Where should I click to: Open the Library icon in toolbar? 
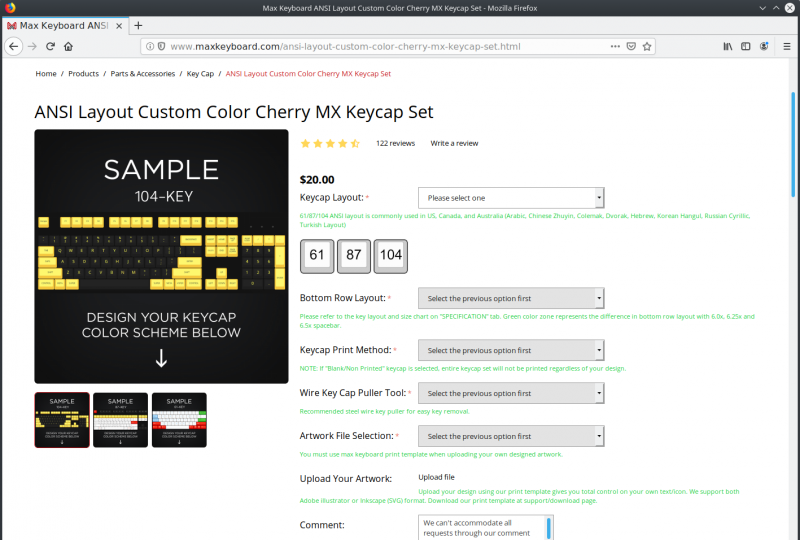tap(728, 46)
